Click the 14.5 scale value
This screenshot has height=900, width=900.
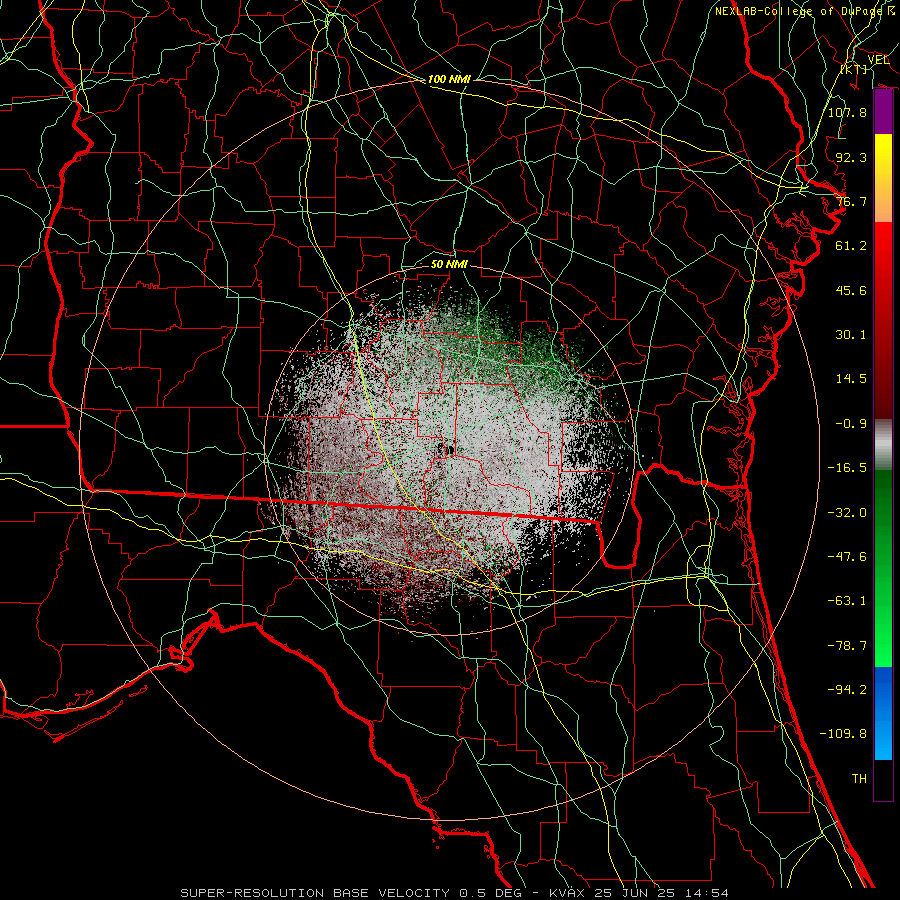(851, 379)
